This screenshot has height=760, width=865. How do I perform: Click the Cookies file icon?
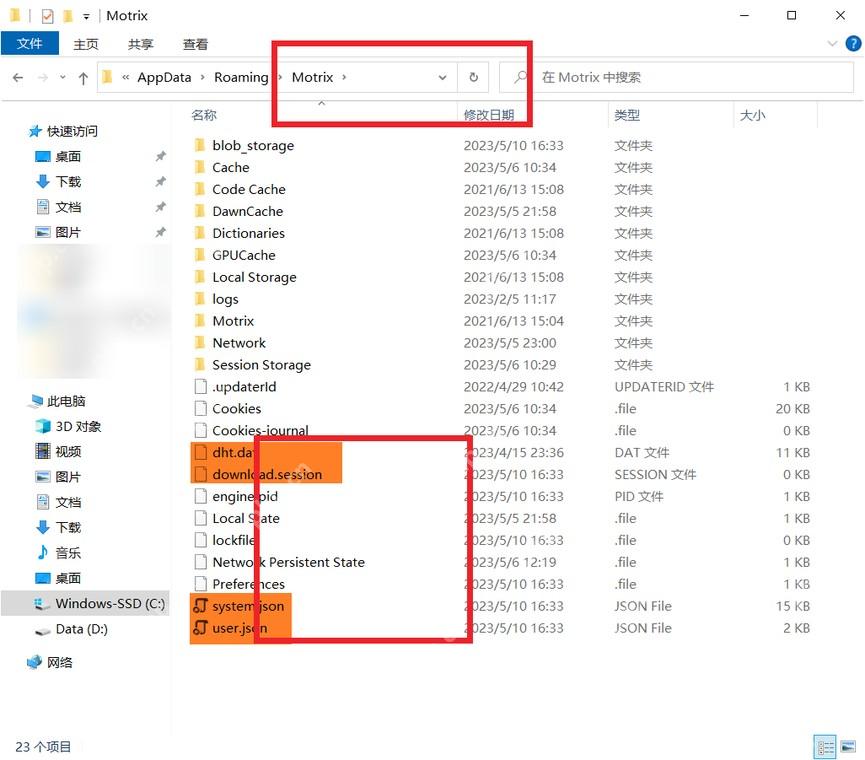pos(200,409)
